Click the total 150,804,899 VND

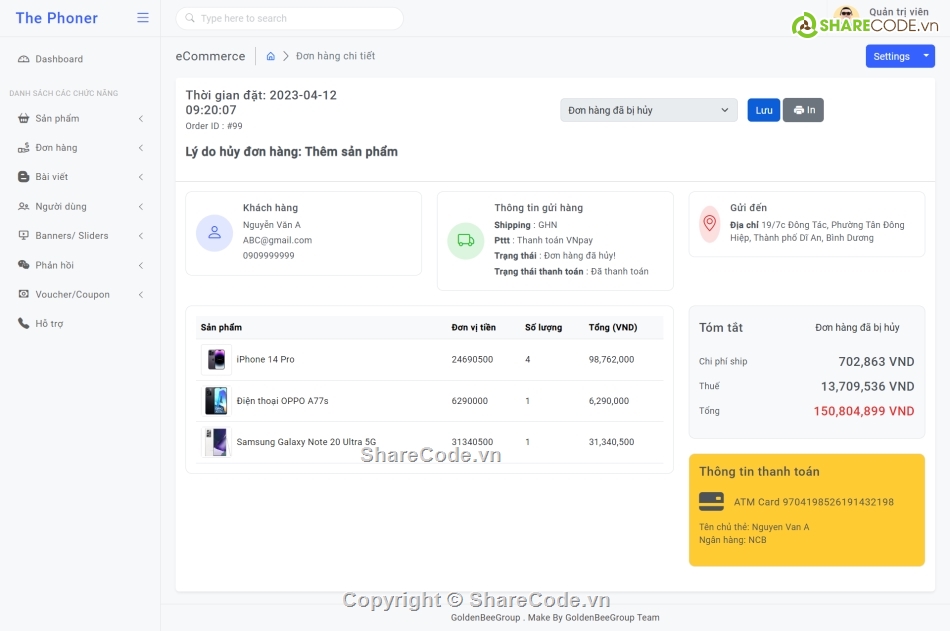(x=863, y=411)
